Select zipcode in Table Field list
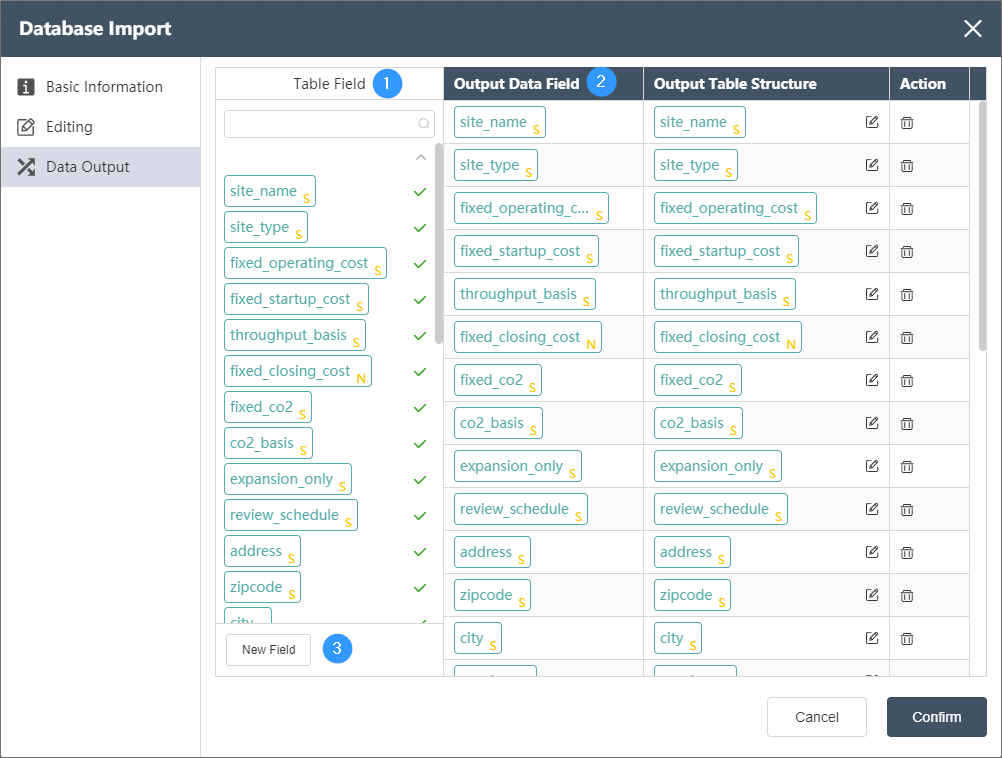This screenshot has width=1002, height=758. tap(262, 587)
